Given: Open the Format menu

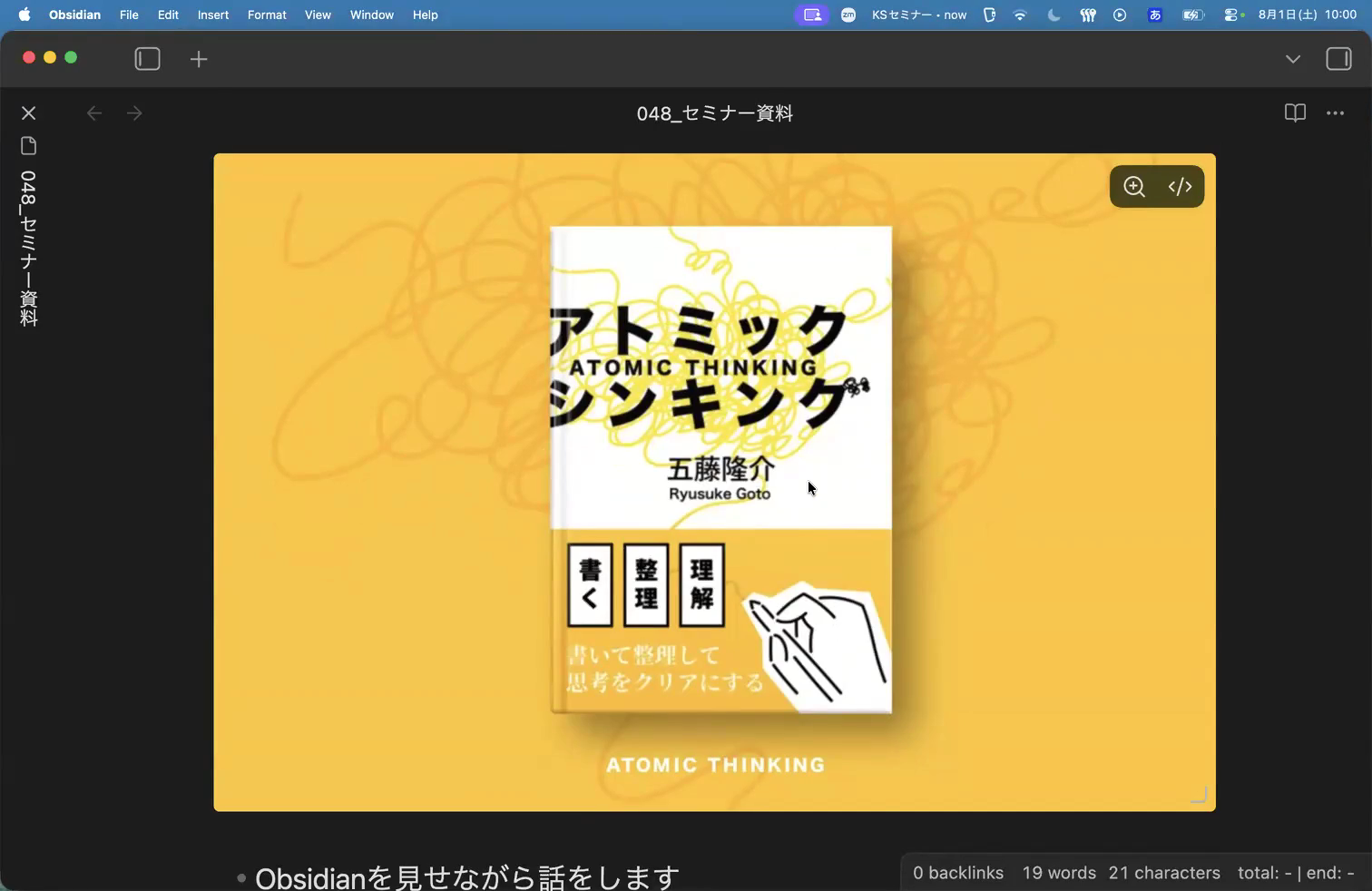Looking at the screenshot, I should click(267, 15).
